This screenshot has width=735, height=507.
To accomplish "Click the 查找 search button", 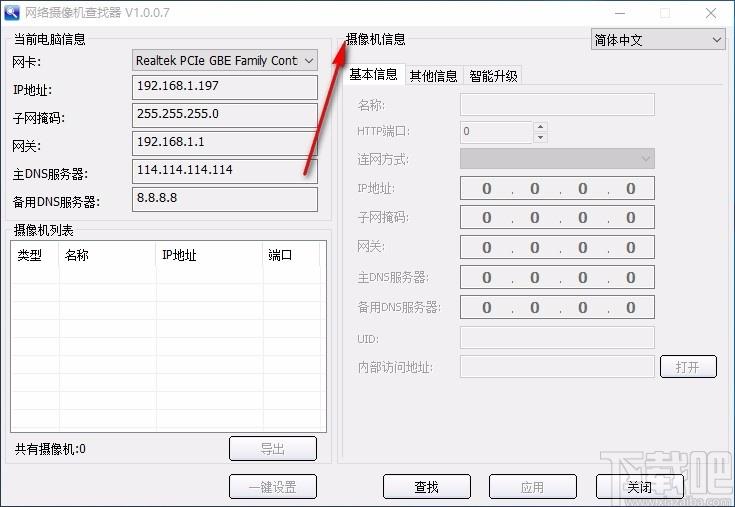I will pyautogui.click(x=427, y=487).
